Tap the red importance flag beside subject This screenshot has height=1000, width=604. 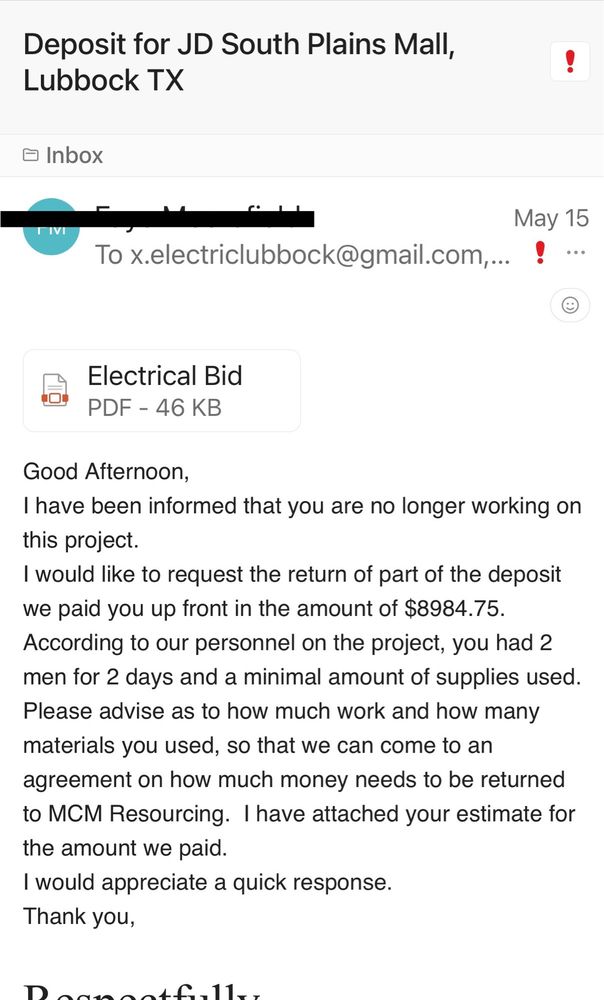[x=570, y=61]
